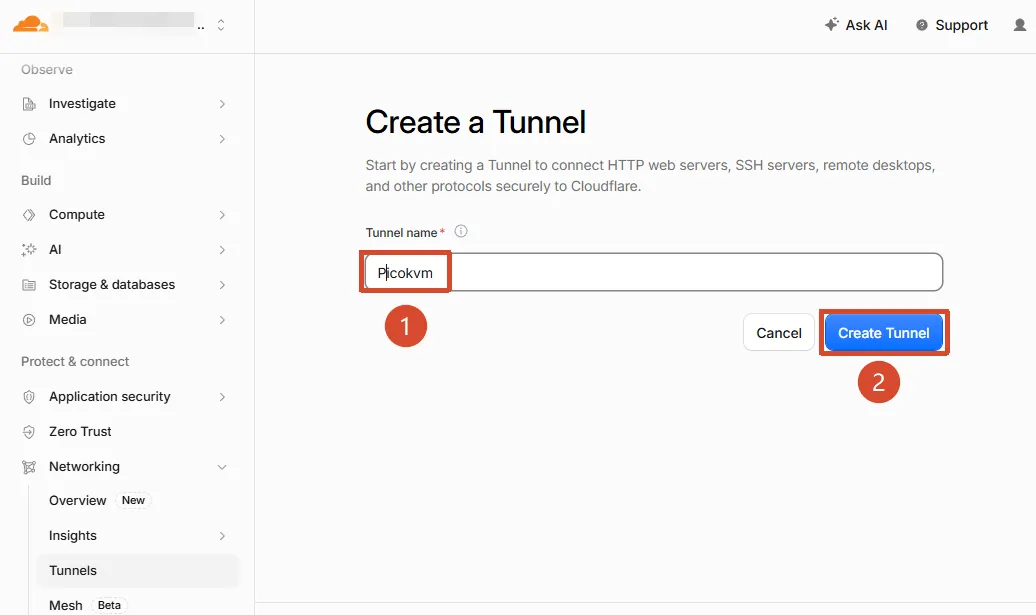
Task: Click the Analytics pie chart icon
Action: tap(29, 139)
